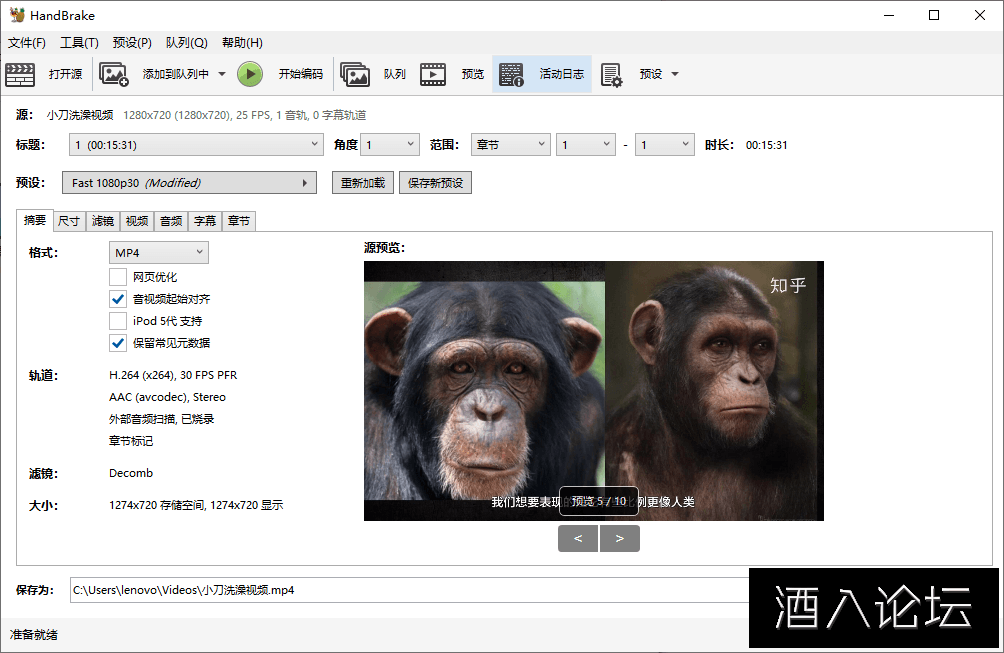Open the Queue icon in toolbar
1004x653 pixels.
coord(355,74)
